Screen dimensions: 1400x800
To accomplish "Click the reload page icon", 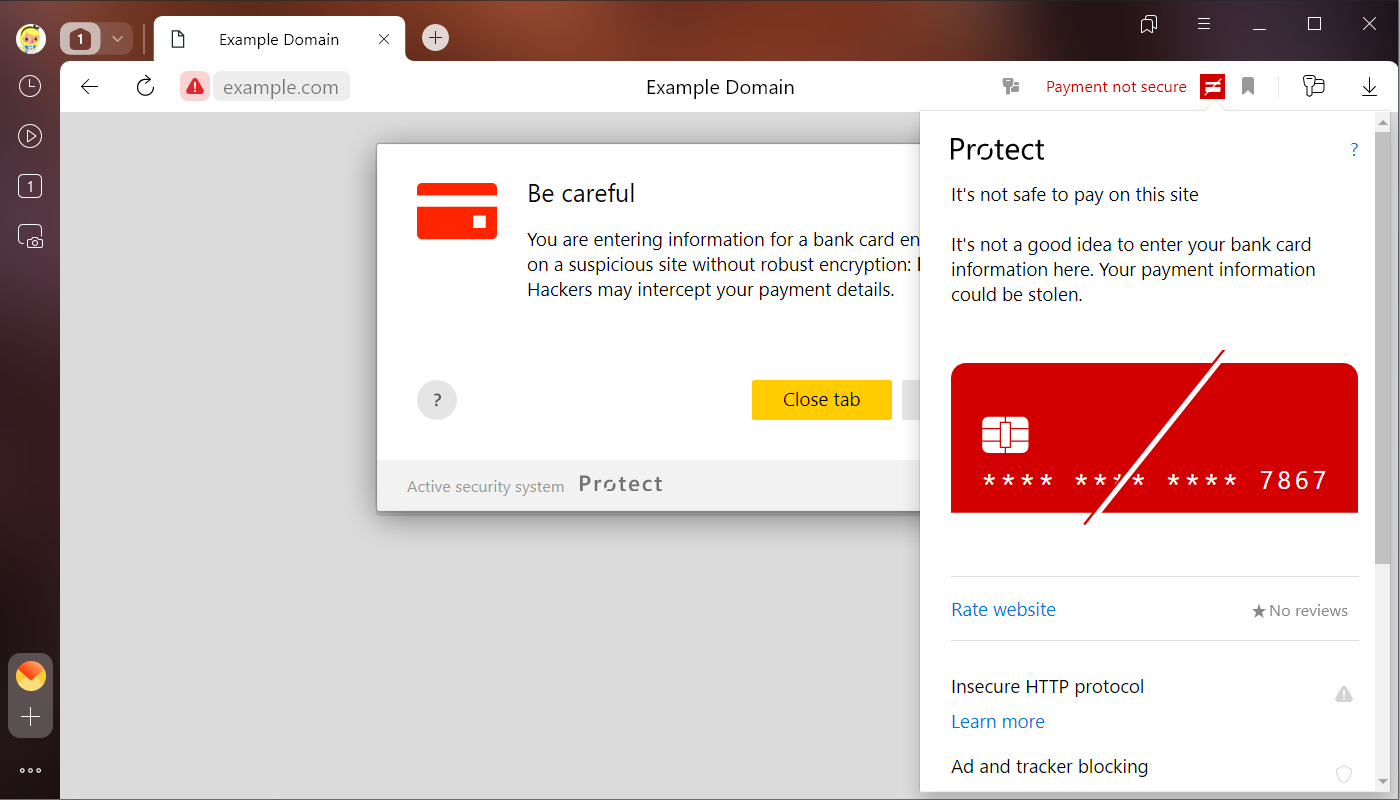I will point(145,87).
